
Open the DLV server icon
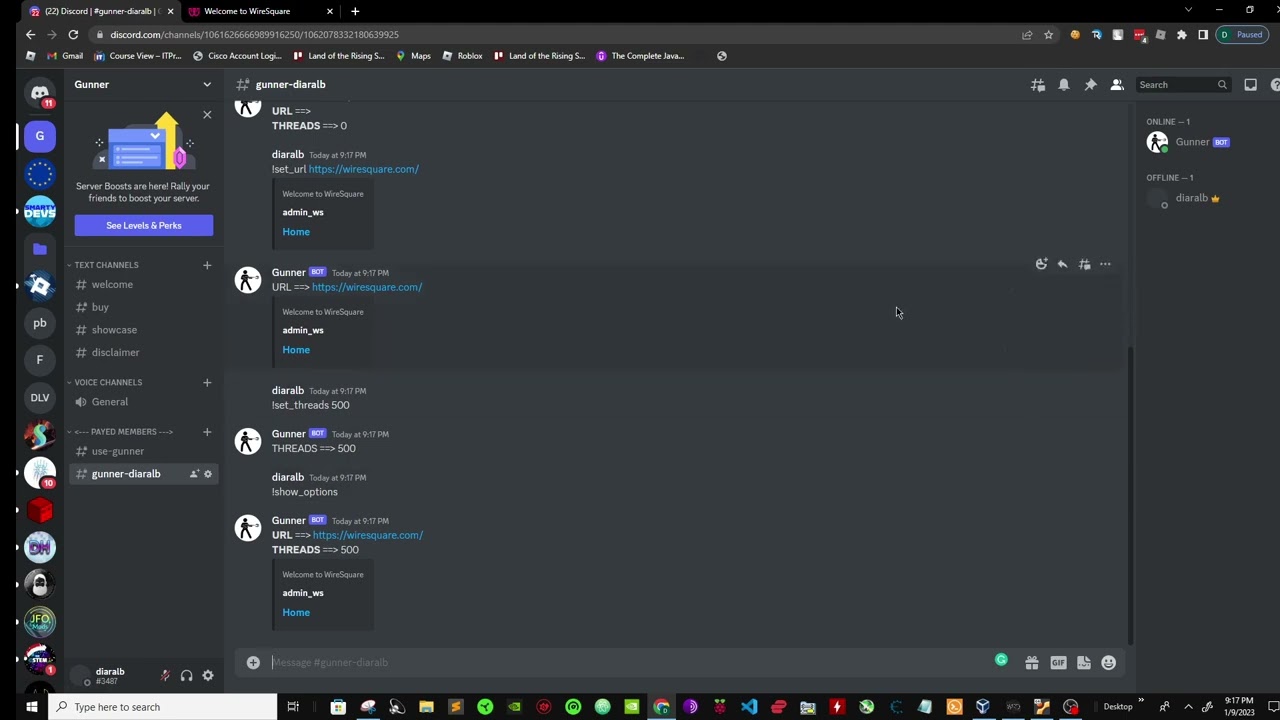(x=40, y=397)
